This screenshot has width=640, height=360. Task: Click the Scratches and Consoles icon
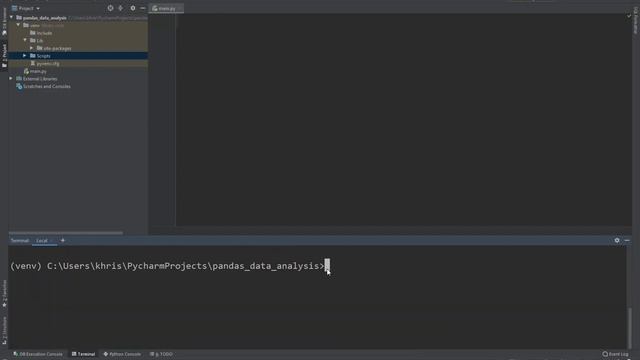click(19, 86)
